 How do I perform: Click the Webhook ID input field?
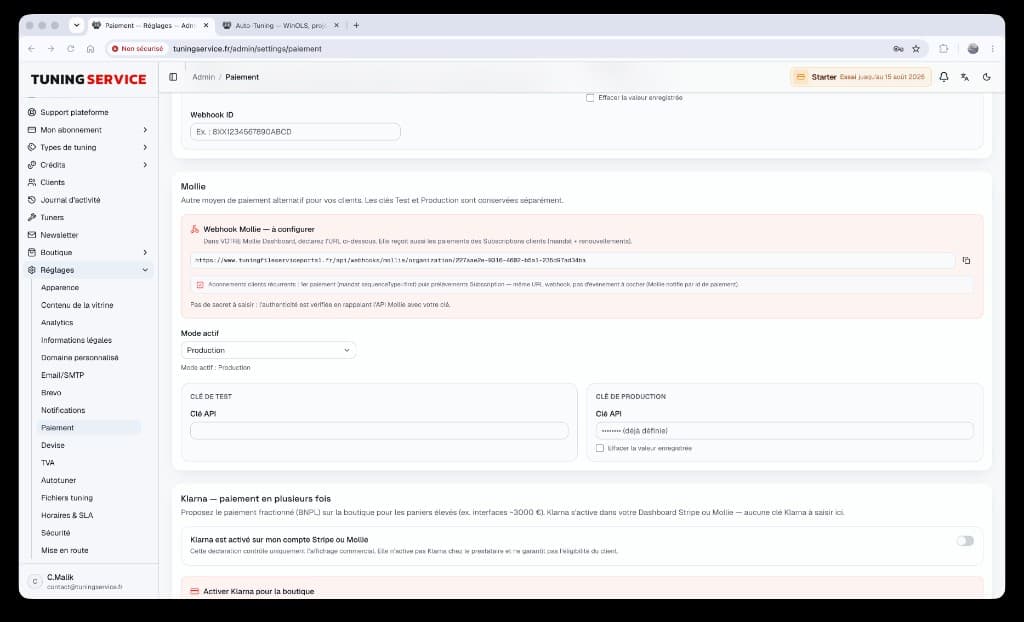tap(295, 132)
